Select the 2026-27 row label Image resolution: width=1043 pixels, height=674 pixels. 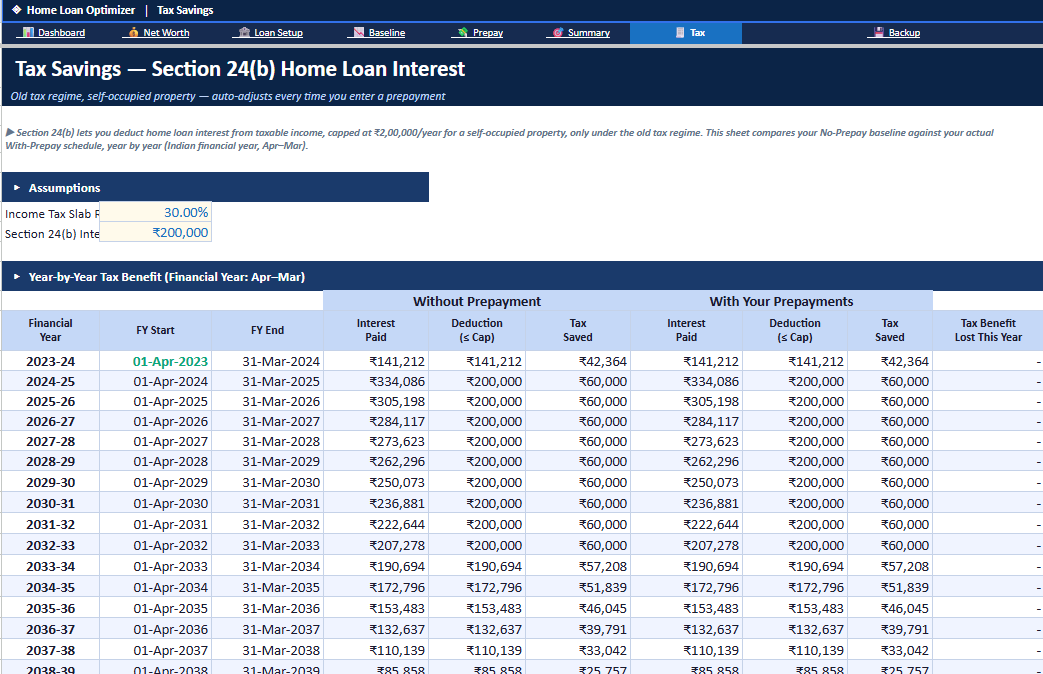(x=51, y=421)
